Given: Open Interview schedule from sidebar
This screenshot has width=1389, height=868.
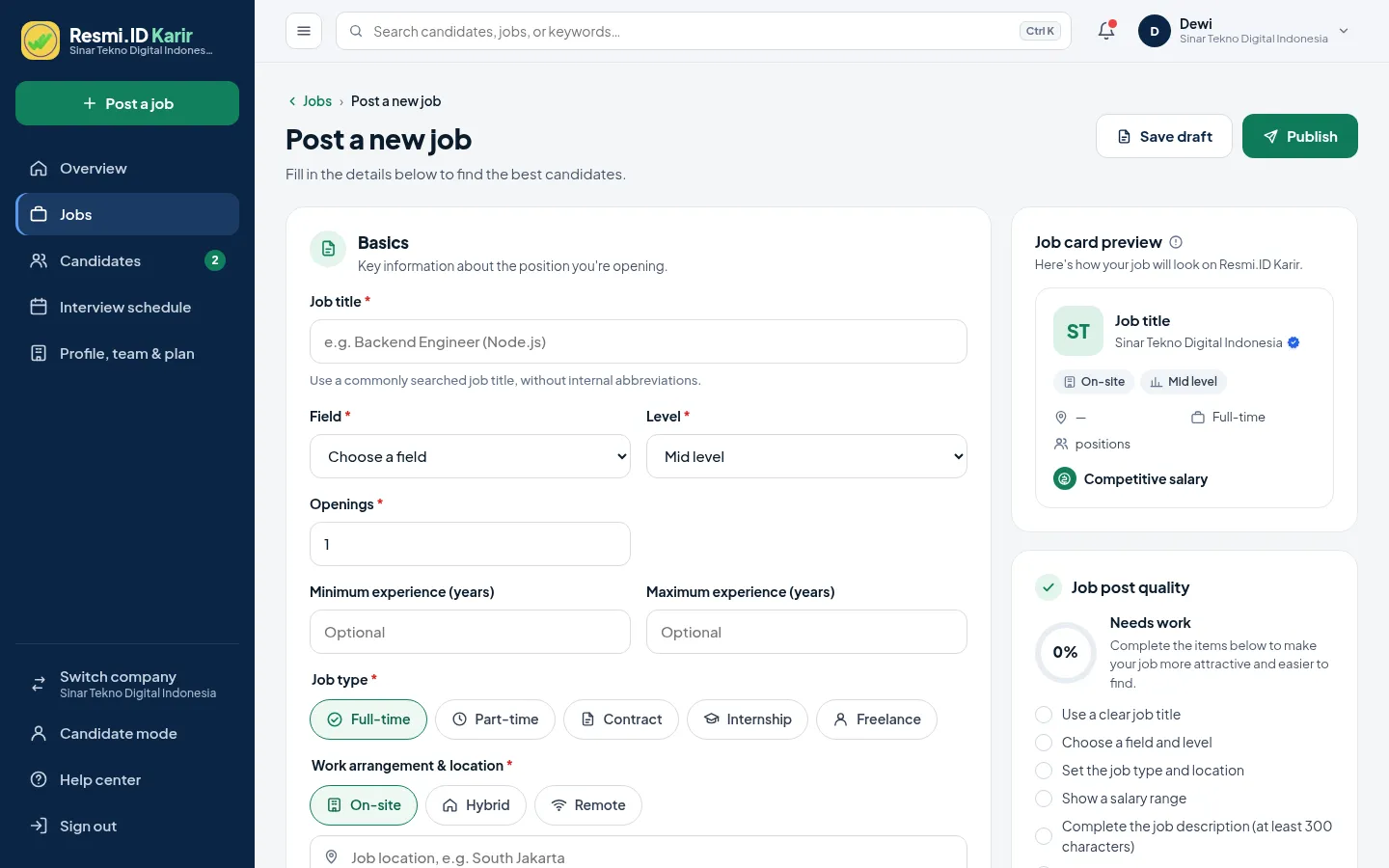Looking at the screenshot, I should tap(127, 307).
